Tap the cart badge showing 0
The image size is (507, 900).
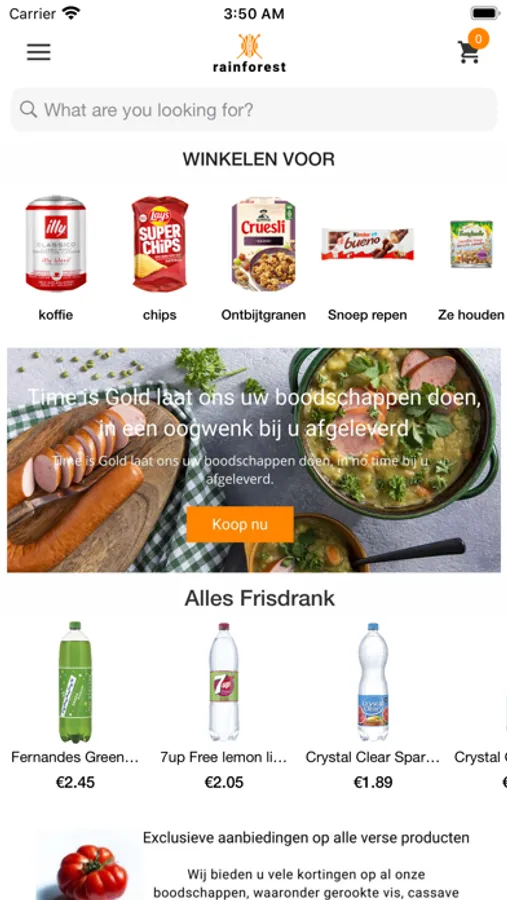coord(478,39)
